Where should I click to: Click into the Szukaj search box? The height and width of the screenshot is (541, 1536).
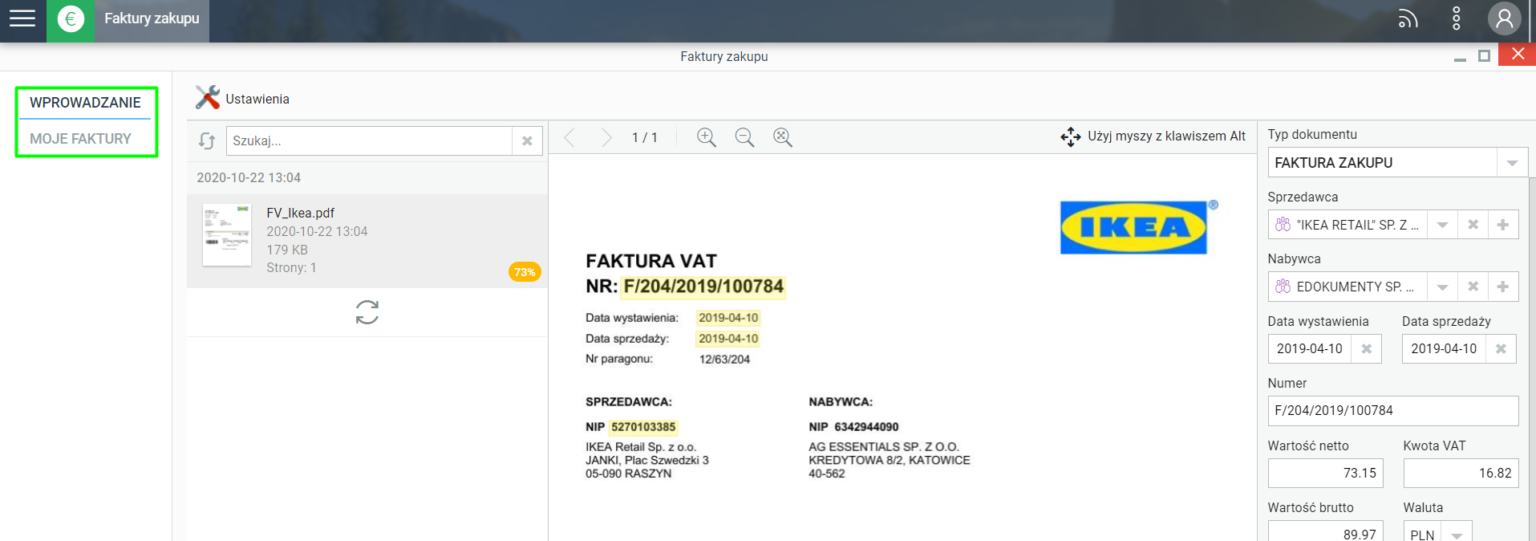point(370,141)
